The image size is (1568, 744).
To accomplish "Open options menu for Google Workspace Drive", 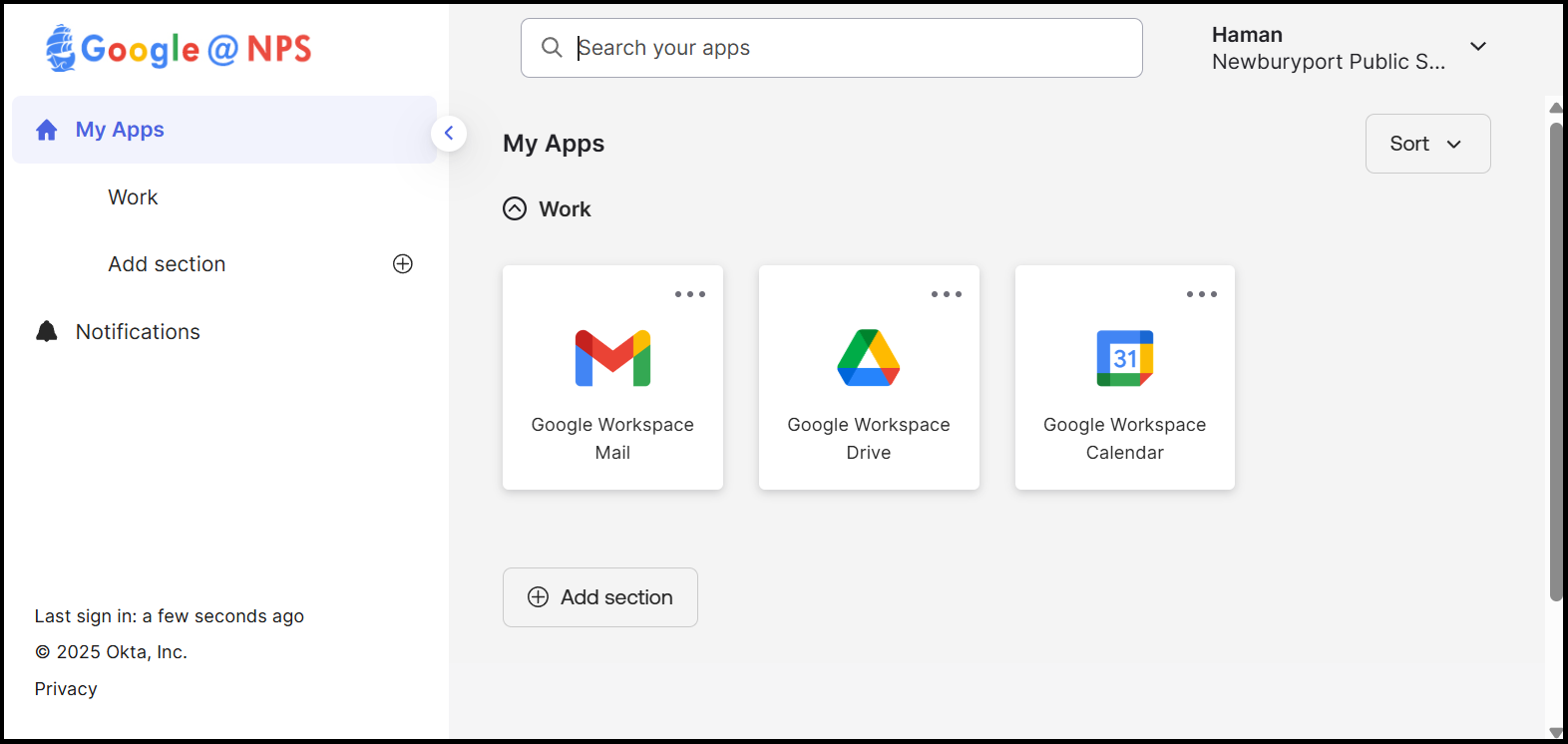I will pyautogui.click(x=947, y=294).
